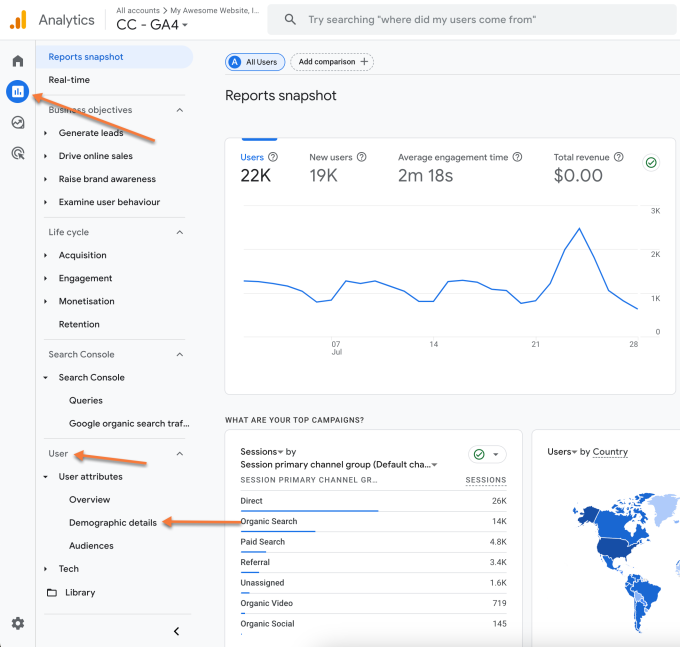680x647 pixels.
Task: Collapse the Life cycle section
Action: (x=180, y=232)
